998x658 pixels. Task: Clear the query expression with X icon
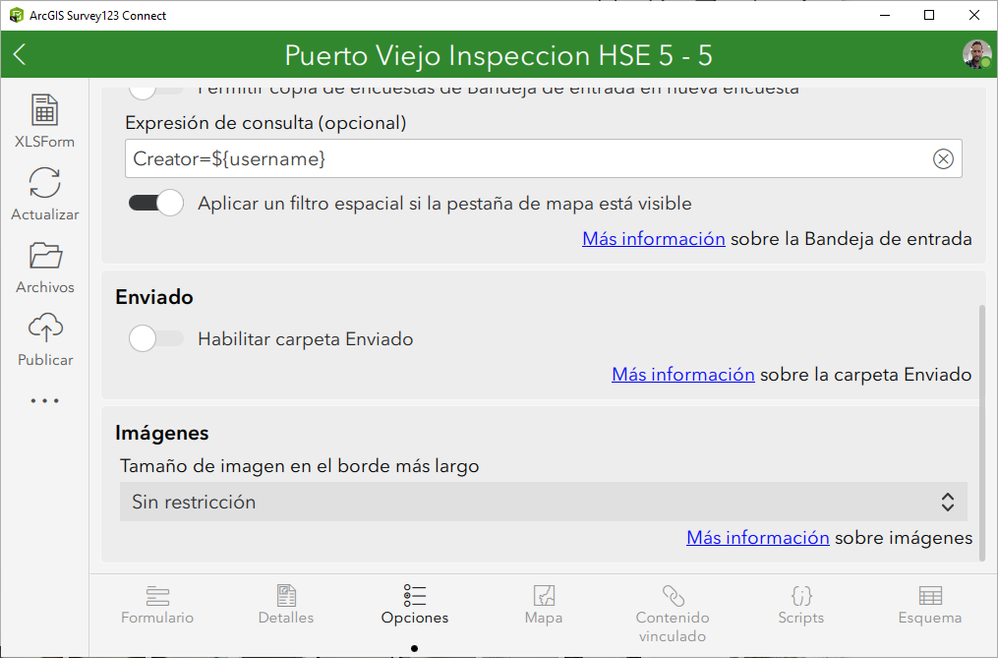tap(943, 158)
